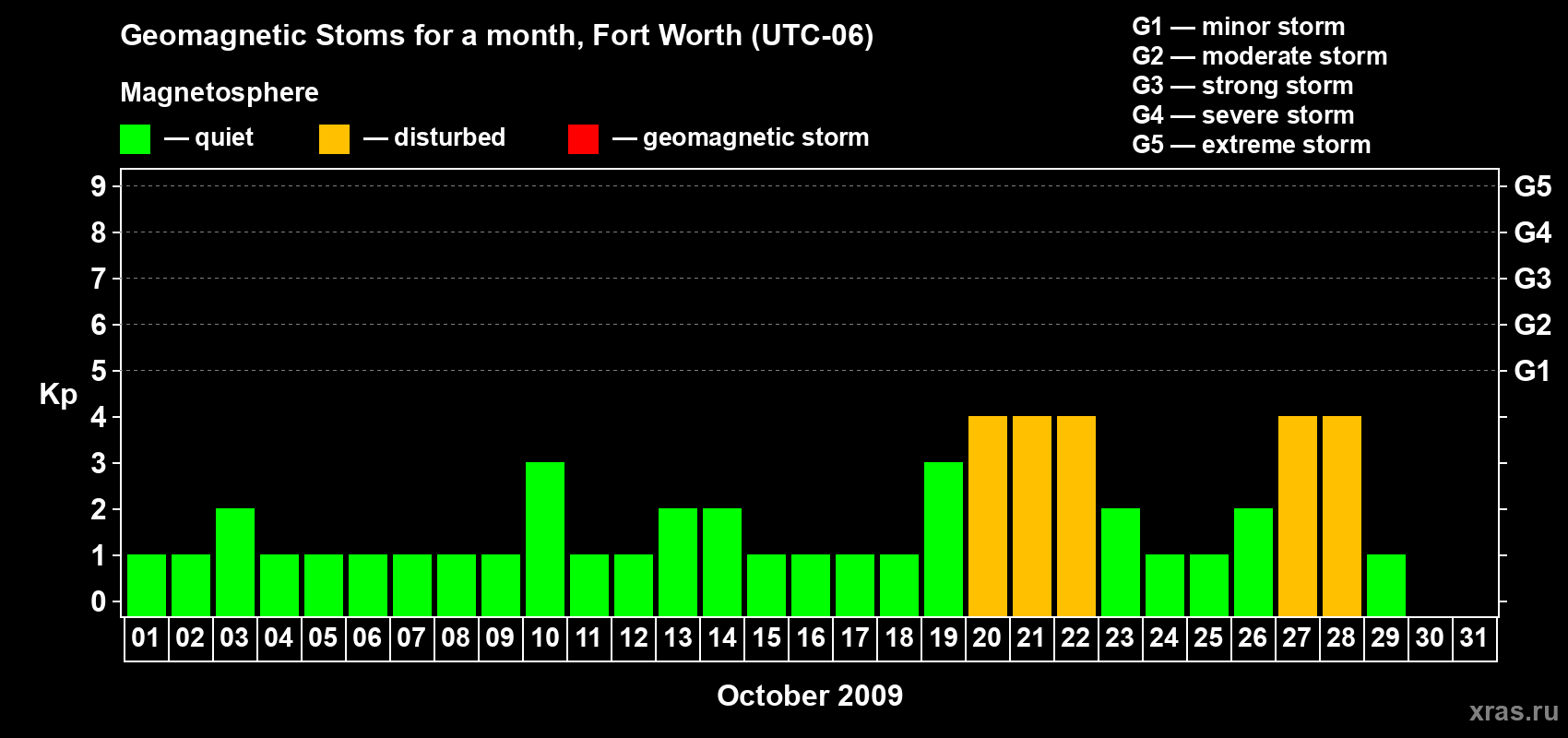Click the orange bar for day 21
This screenshot has width=1568, height=738.
point(1032,516)
